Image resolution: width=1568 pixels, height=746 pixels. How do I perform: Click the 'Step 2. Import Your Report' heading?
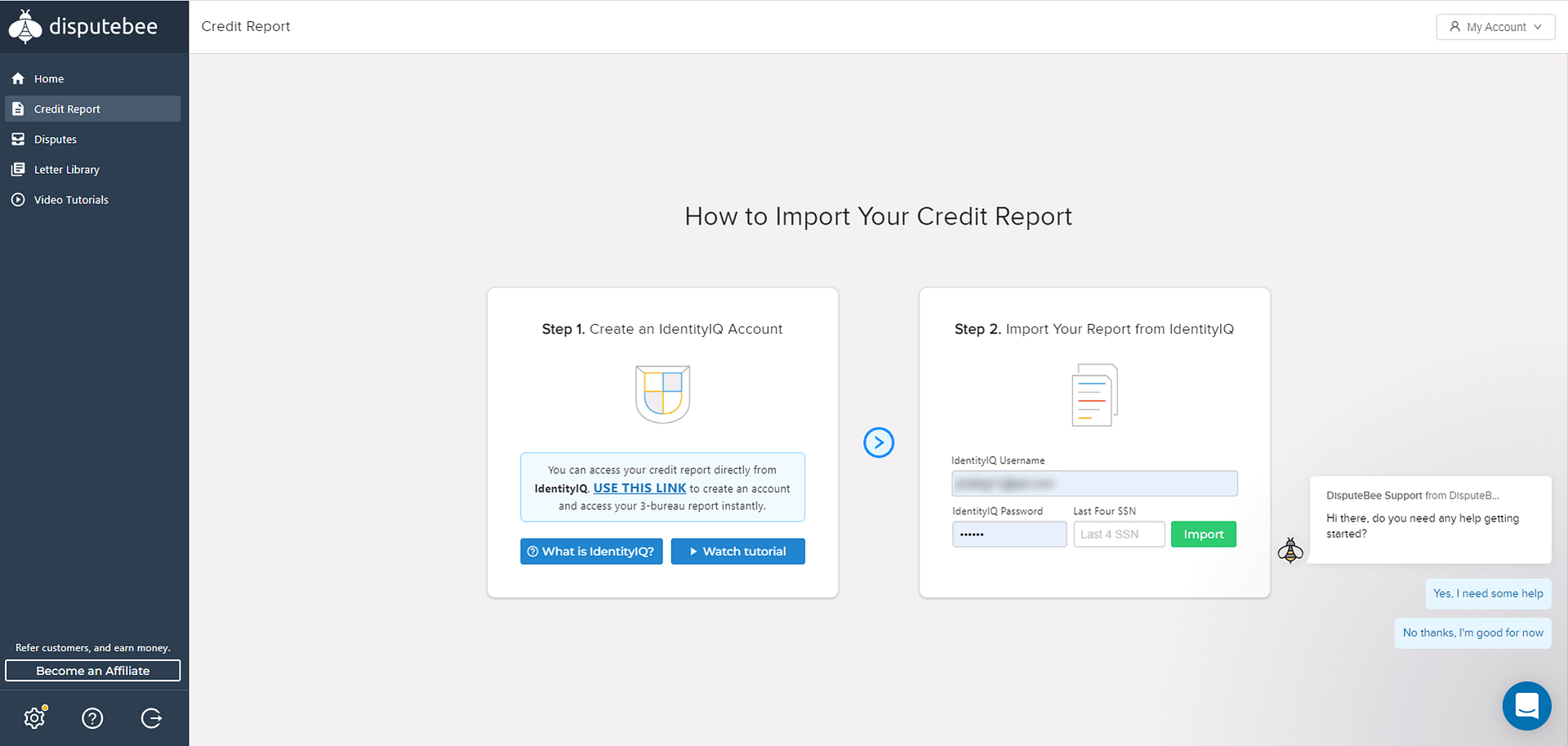coord(1094,329)
